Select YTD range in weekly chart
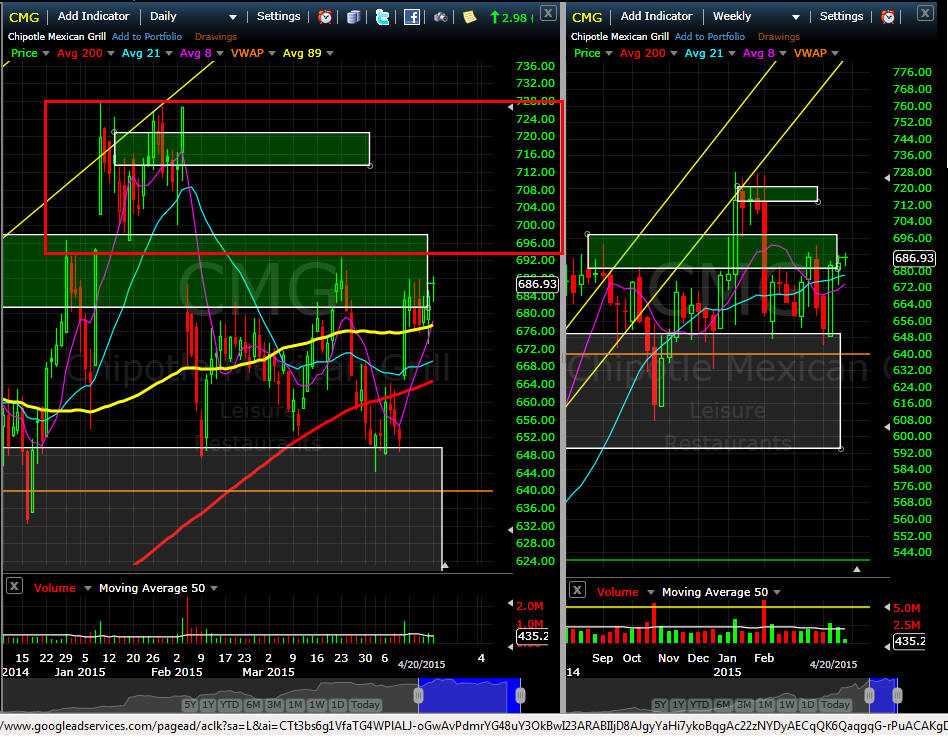948x737 pixels. (699, 704)
